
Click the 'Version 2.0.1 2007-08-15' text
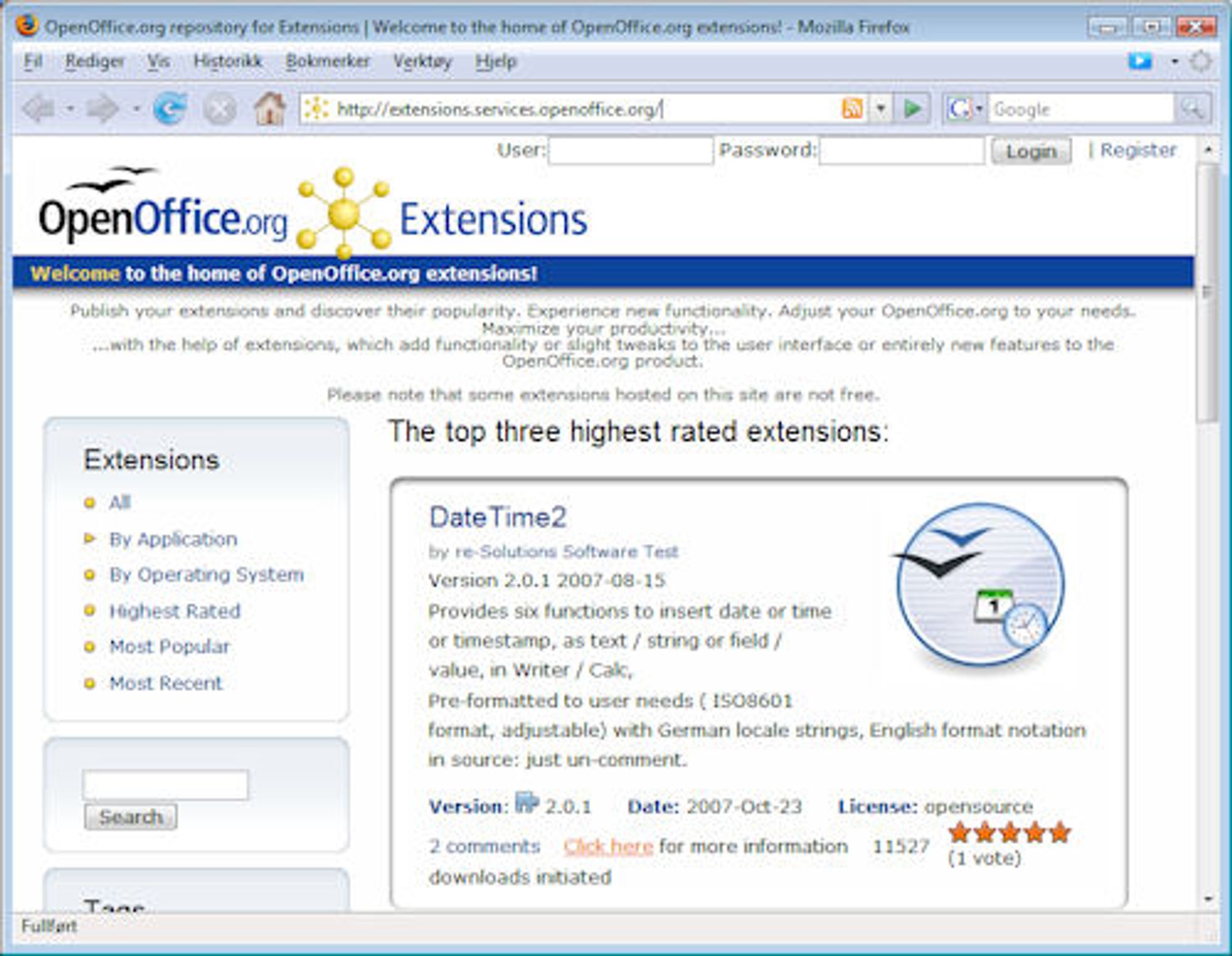[546, 581]
